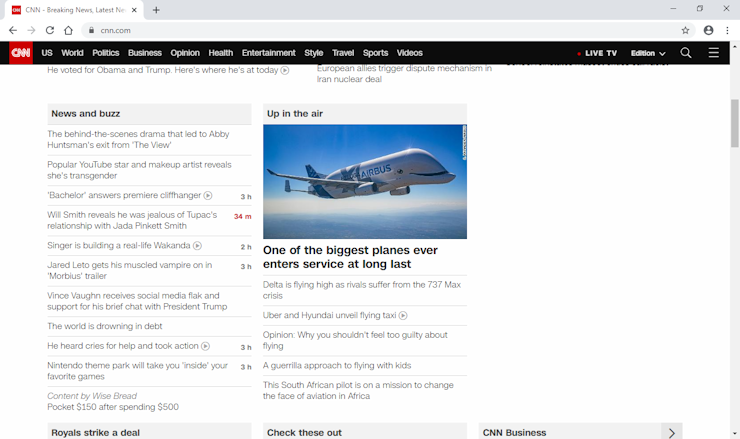This screenshot has width=740, height=439.
Task: Open the search magnifier icon
Action: (x=686, y=53)
